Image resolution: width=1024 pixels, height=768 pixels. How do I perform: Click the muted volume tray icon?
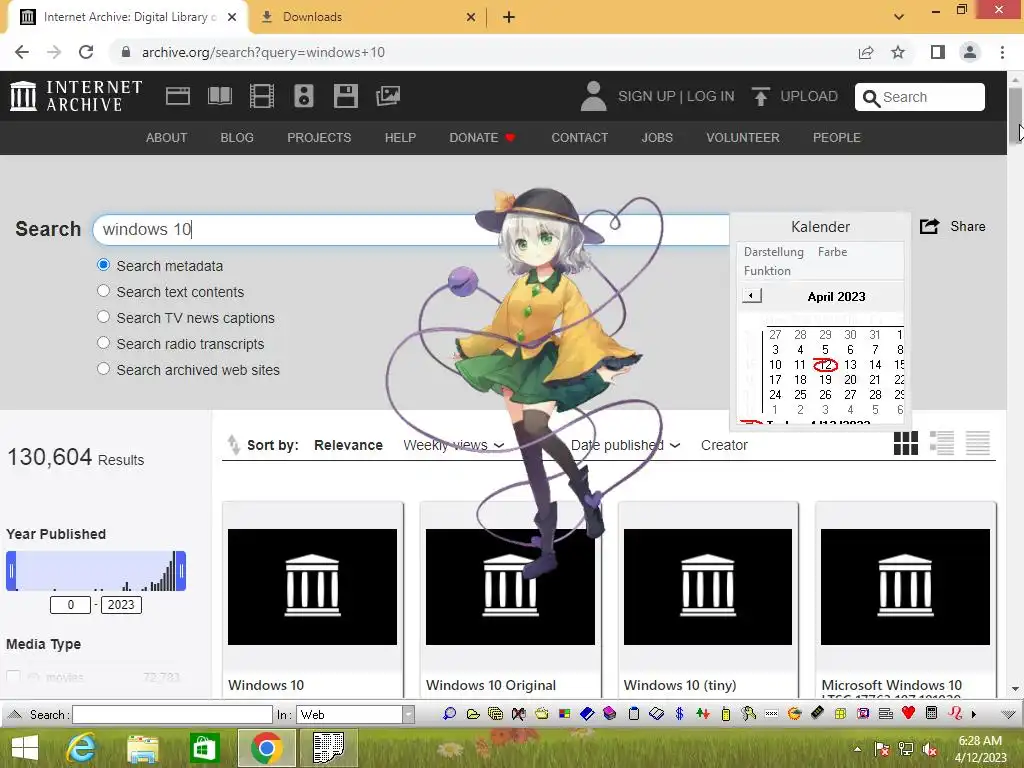pyautogui.click(x=930, y=749)
